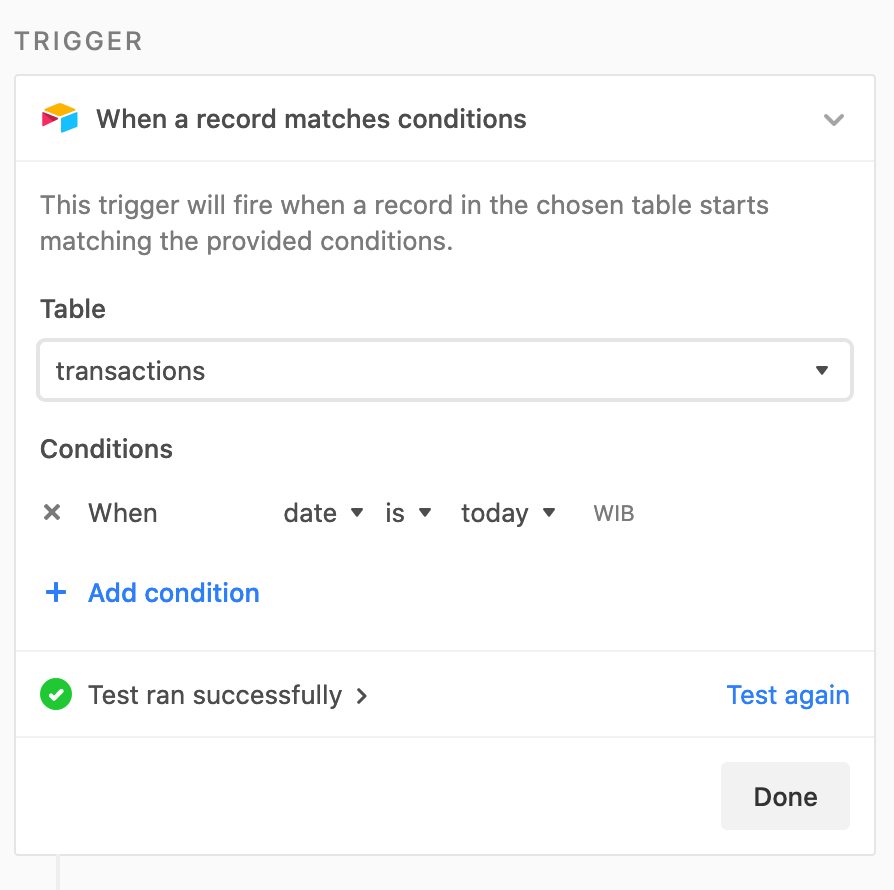The height and width of the screenshot is (890, 894).
Task: Open test results via chevron arrow
Action: pyautogui.click(x=361, y=696)
